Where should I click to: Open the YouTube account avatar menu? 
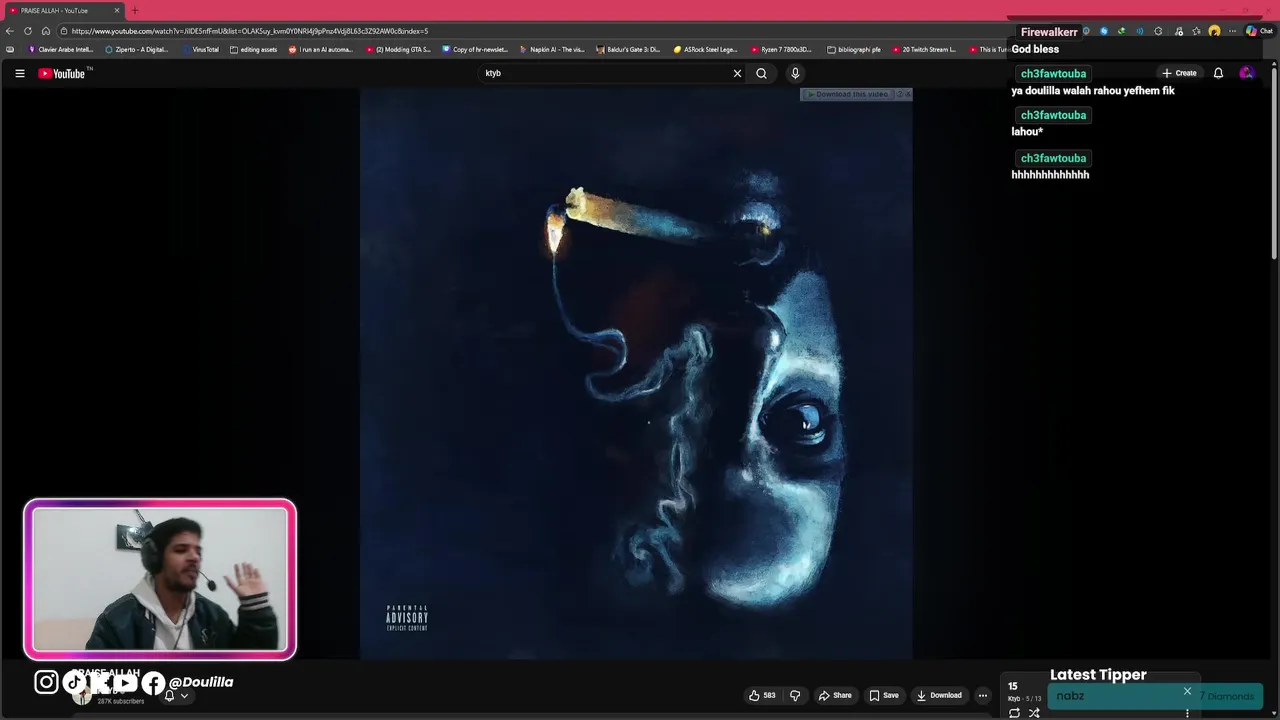[x=1246, y=73]
